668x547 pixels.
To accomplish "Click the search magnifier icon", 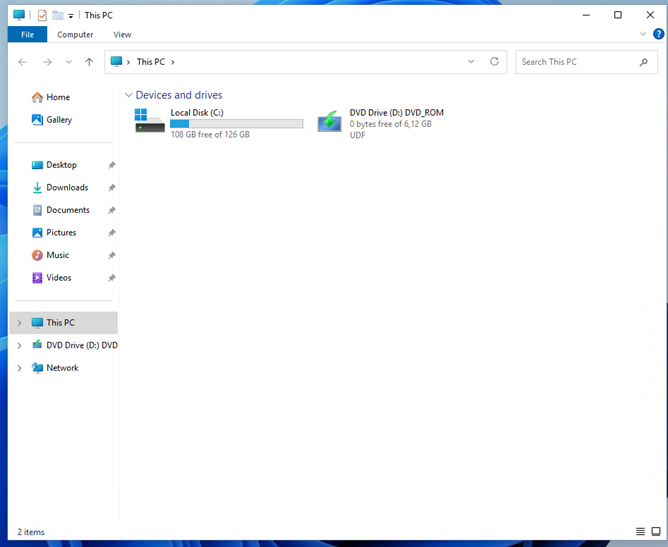I will pos(644,62).
